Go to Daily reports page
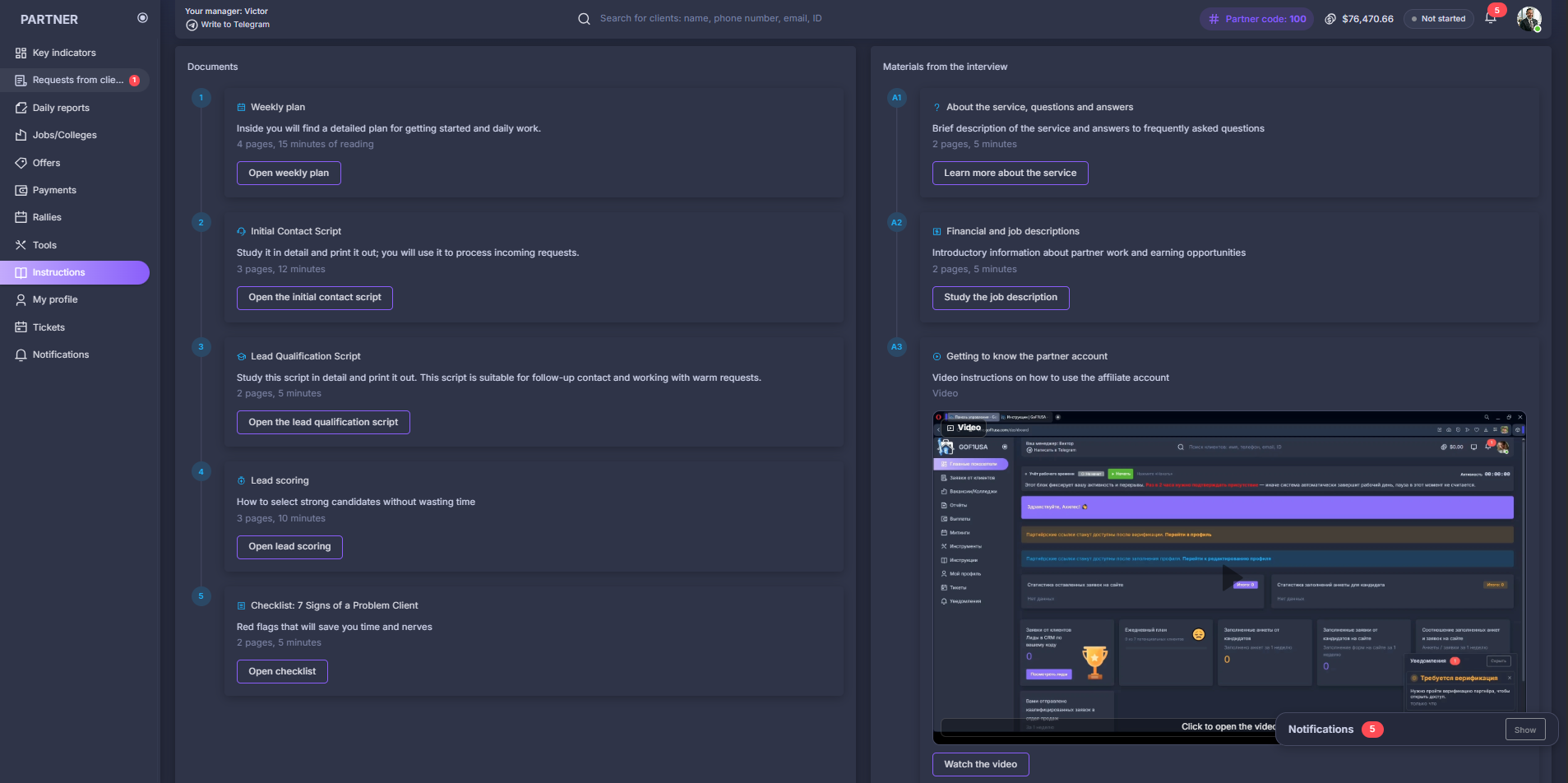This screenshot has height=783, width=1568. pyautogui.click(x=61, y=108)
